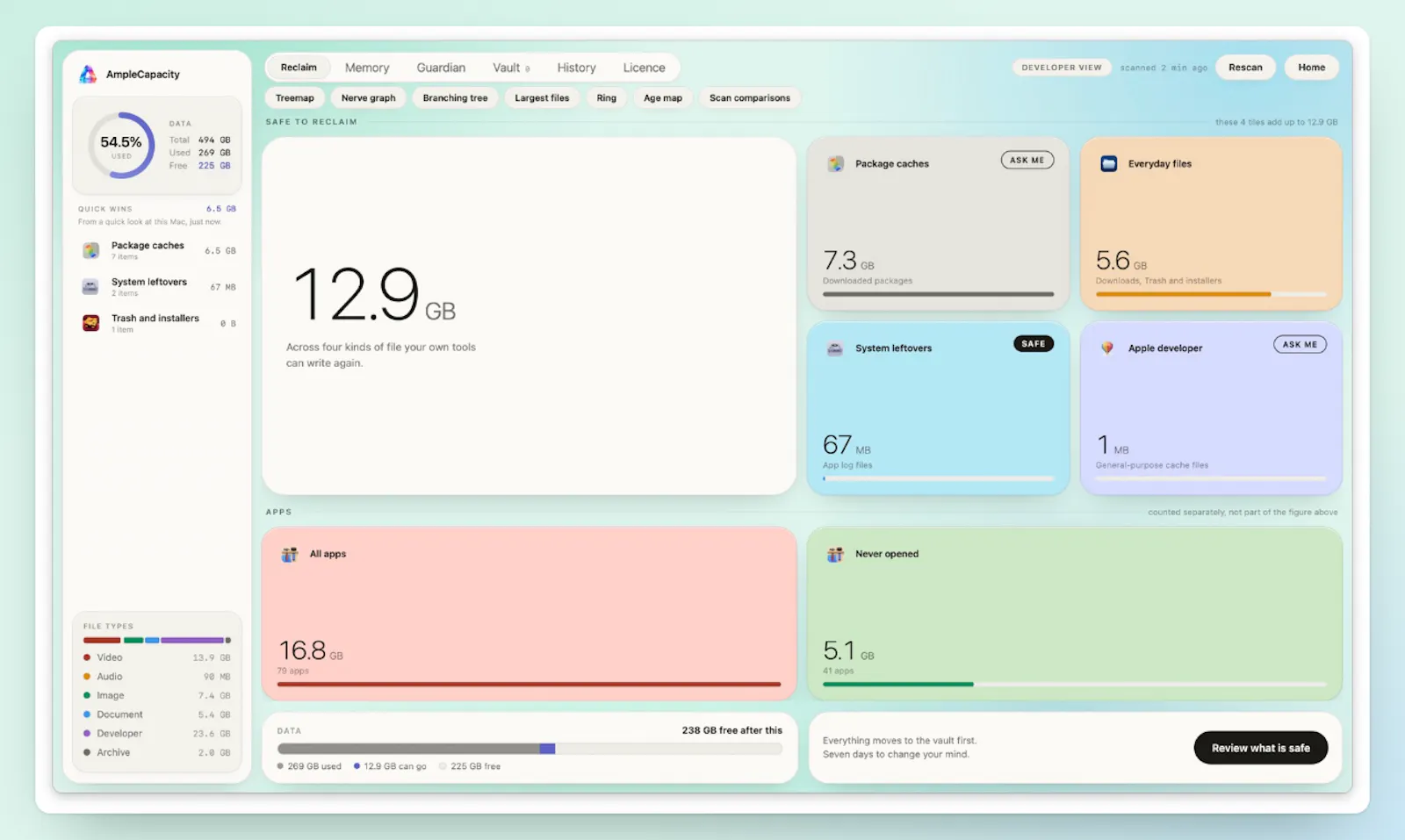Show the Nerve graph view
Image resolution: width=1405 pixels, height=840 pixels.
click(x=369, y=98)
